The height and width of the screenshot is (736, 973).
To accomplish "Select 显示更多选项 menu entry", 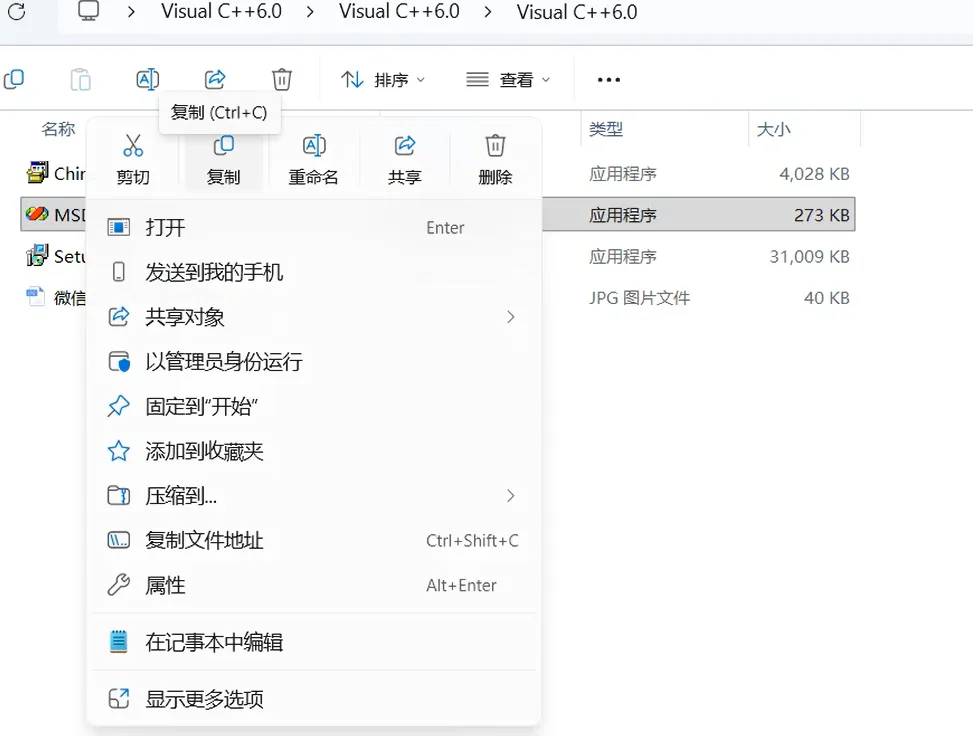I will click(314, 699).
